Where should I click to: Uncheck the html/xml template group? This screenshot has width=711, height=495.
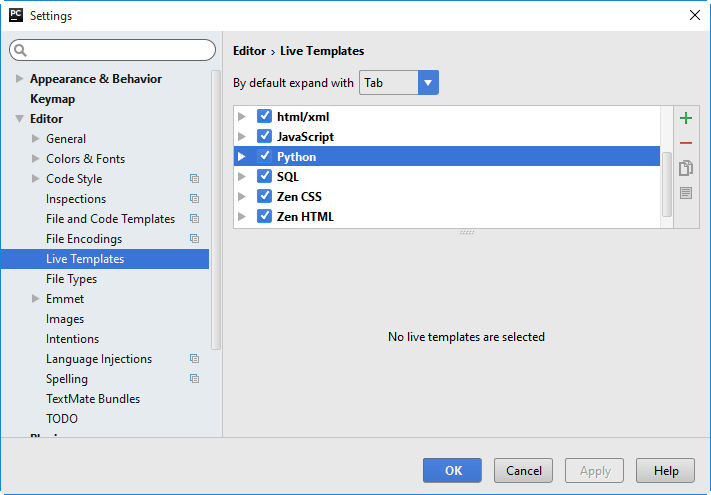[264, 117]
